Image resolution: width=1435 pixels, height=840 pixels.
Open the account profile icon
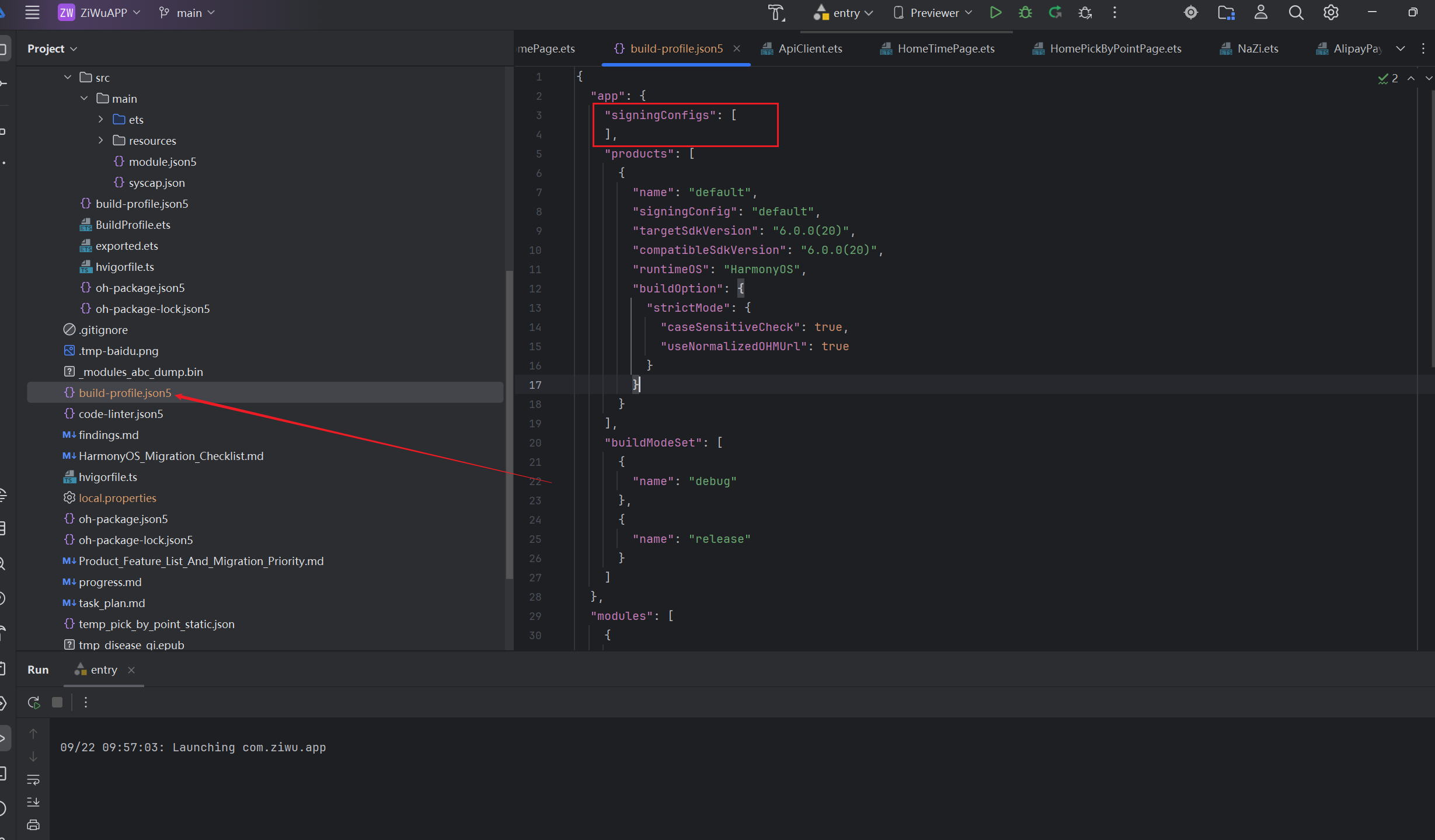(x=1261, y=12)
